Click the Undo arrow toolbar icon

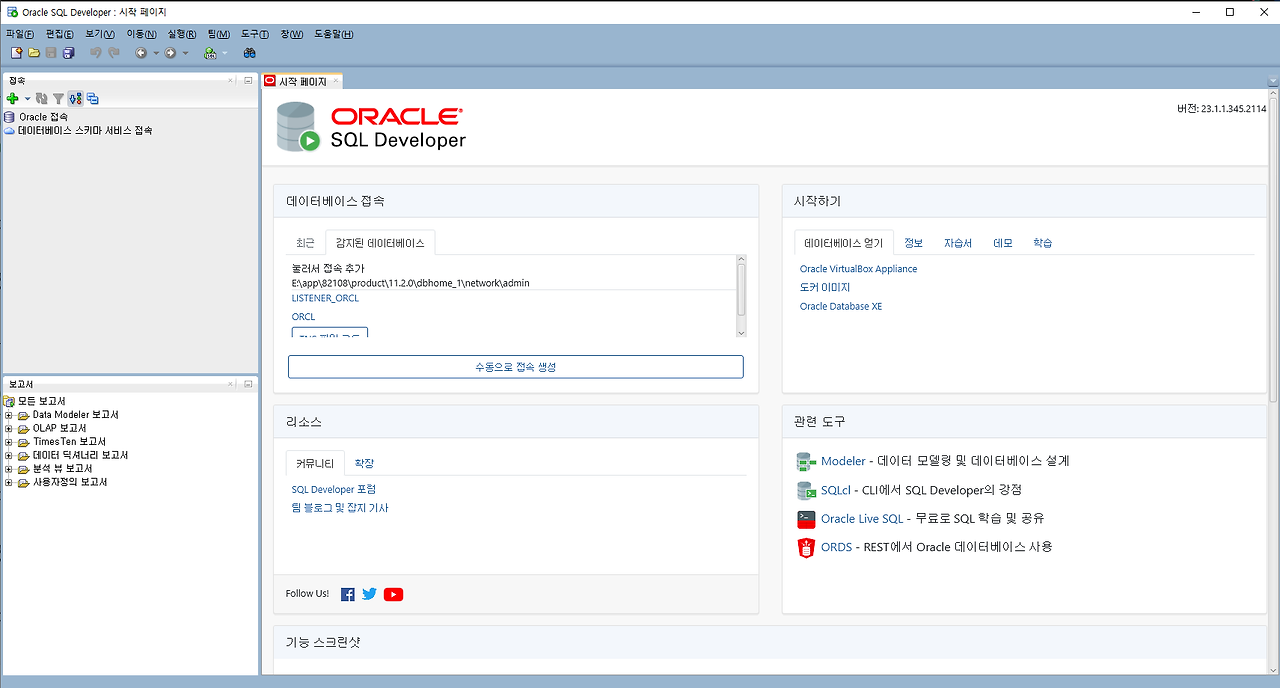tap(96, 53)
